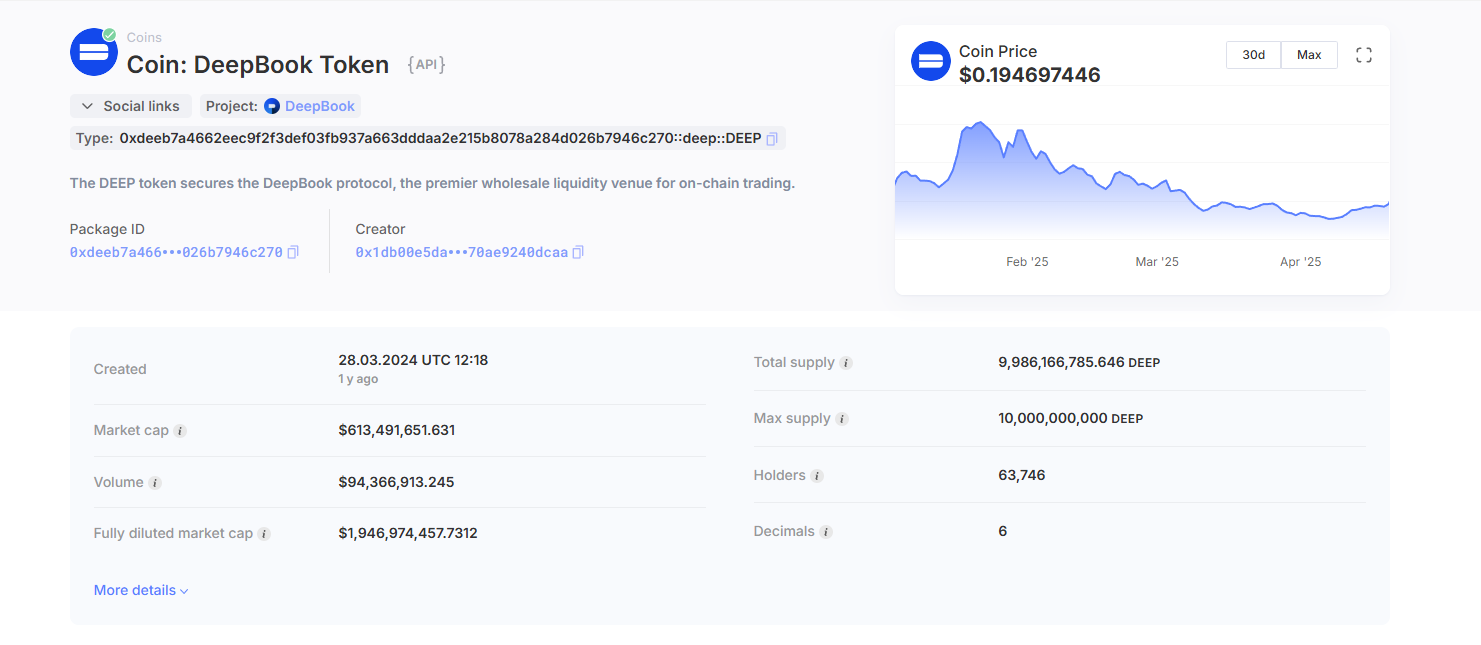Click the DEEP token description text

pos(432,184)
